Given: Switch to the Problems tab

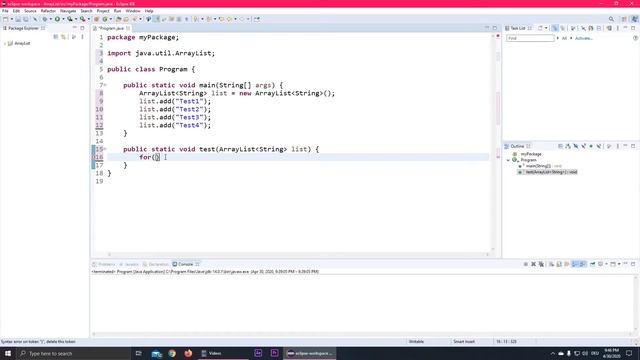Looking at the screenshot, I should pyautogui.click(x=104, y=264).
